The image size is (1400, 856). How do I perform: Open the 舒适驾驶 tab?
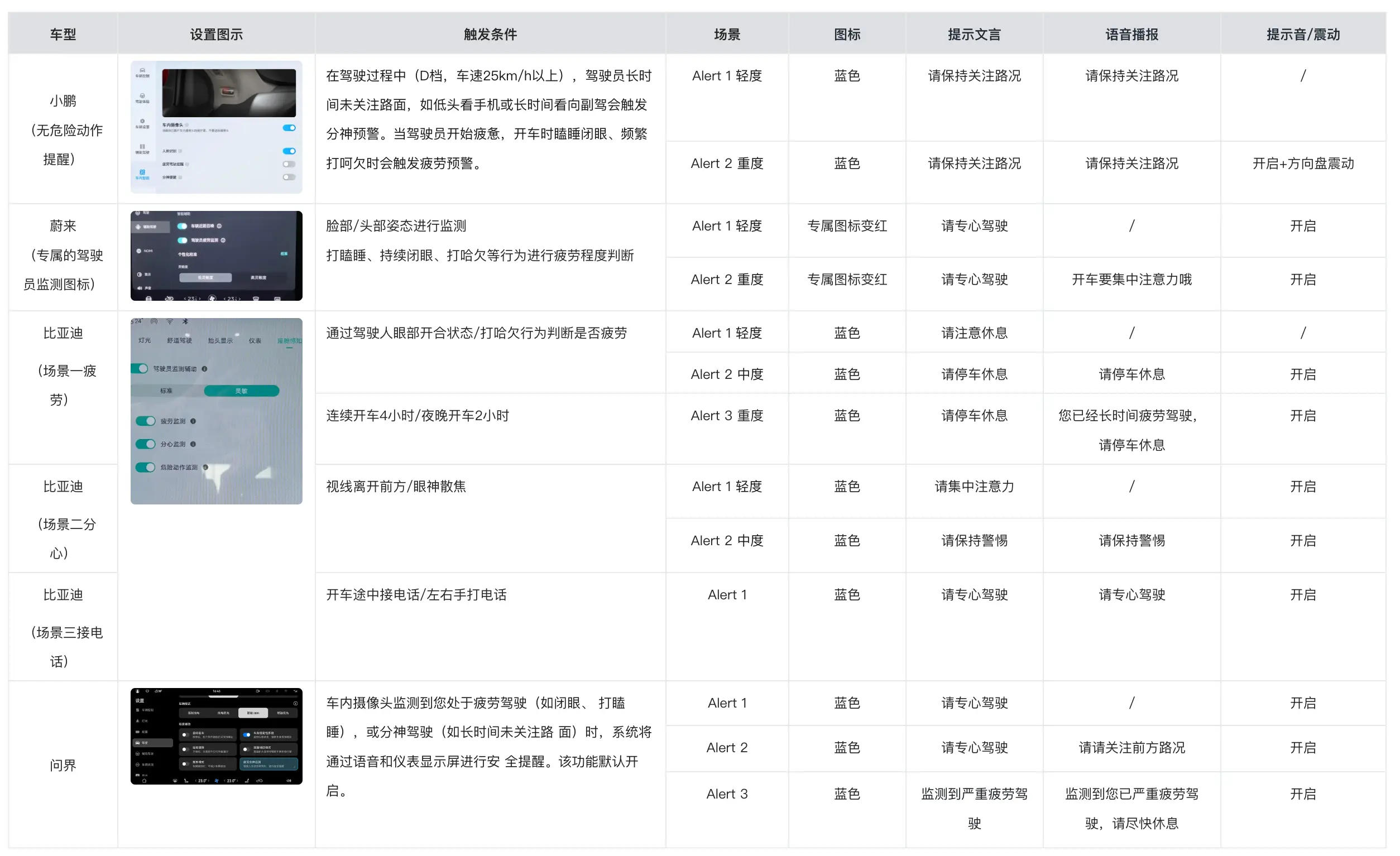coord(180,340)
